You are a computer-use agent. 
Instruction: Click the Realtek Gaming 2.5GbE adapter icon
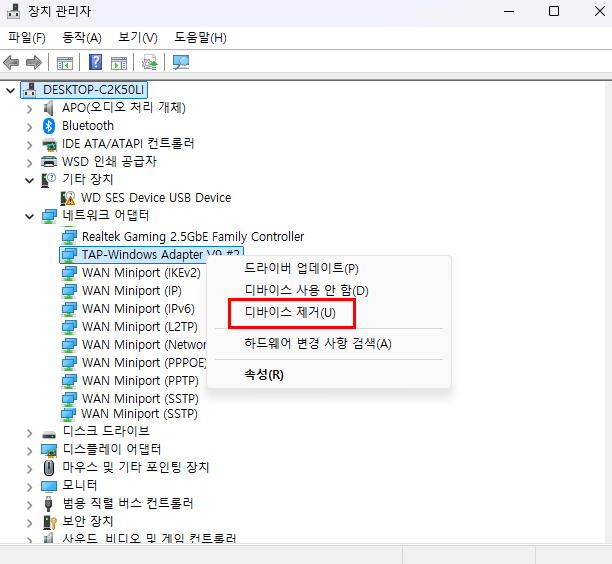tap(69, 237)
